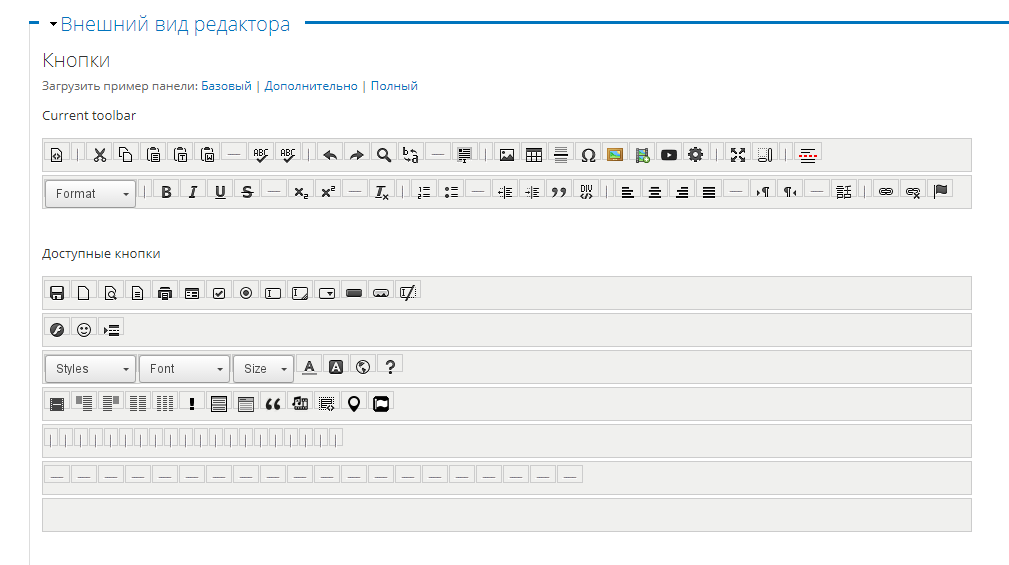1009x565 pixels.
Task: Click the Background color icon
Action: click(336, 367)
